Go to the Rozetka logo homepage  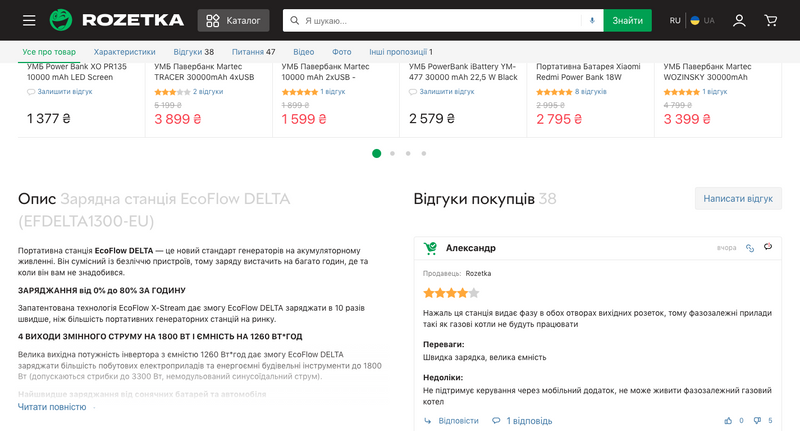click(x=116, y=20)
